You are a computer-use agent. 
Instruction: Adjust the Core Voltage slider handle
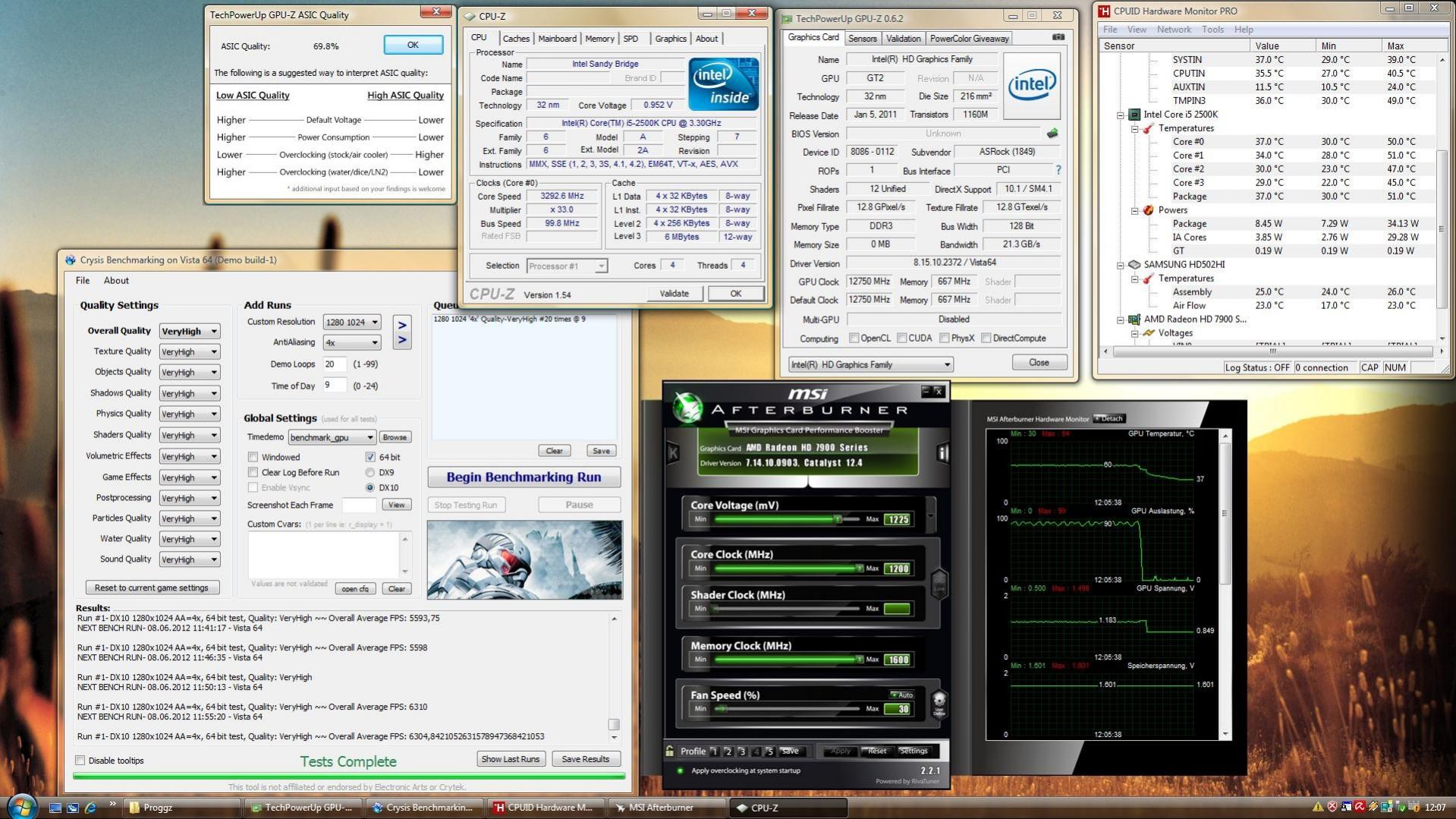pyautogui.click(x=838, y=519)
